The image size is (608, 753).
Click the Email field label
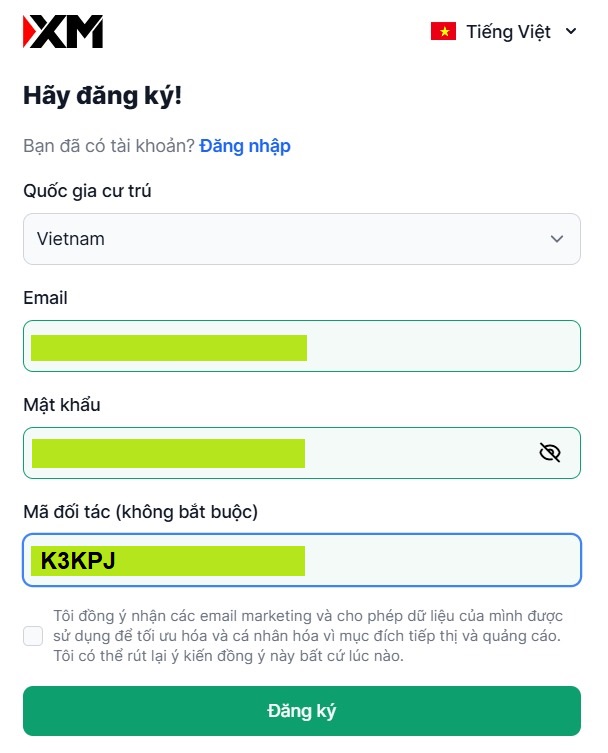click(45, 298)
